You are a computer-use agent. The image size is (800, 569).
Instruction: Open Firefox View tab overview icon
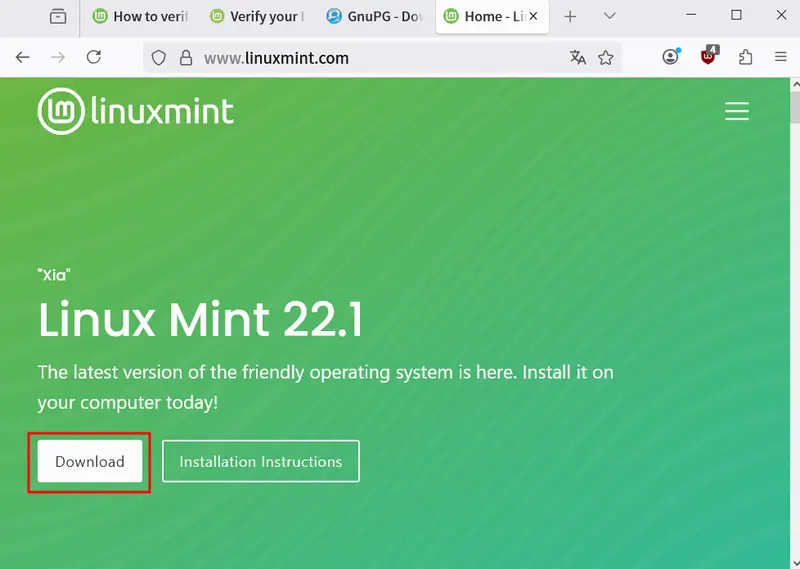point(58,16)
